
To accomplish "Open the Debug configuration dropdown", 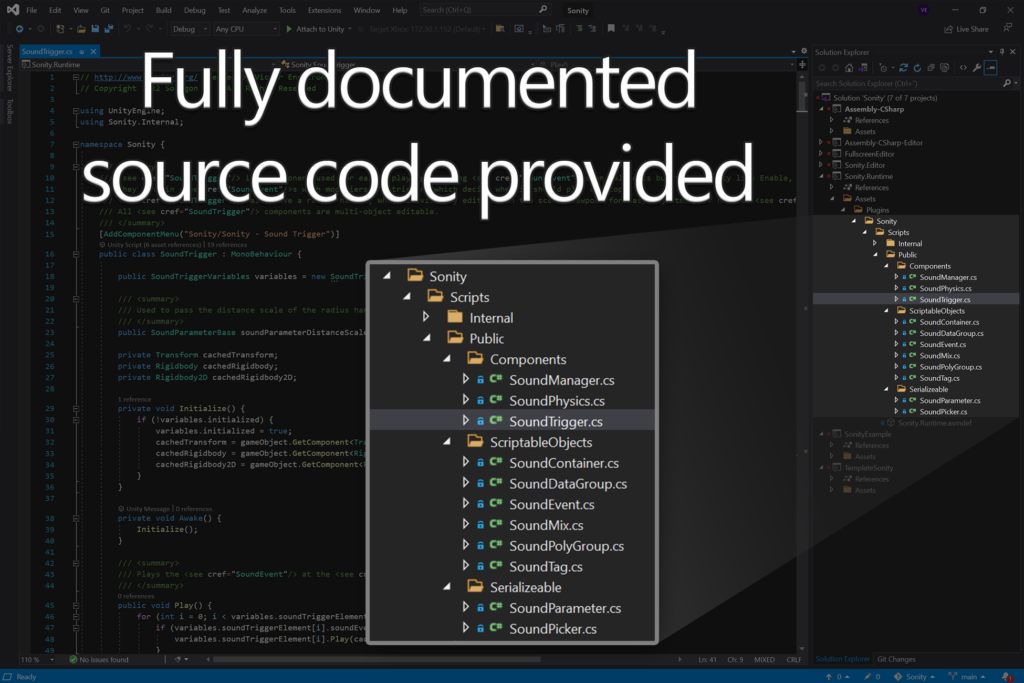I will coord(190,29).
